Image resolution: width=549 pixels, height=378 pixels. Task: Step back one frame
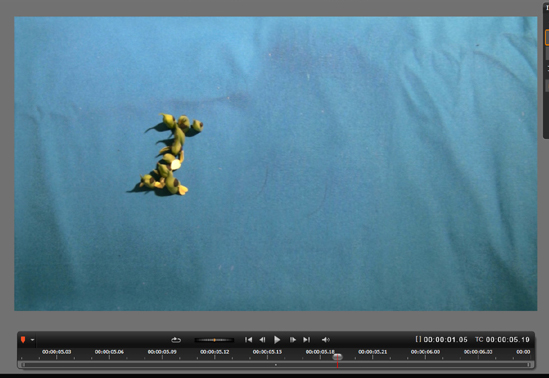click(262, 340)
